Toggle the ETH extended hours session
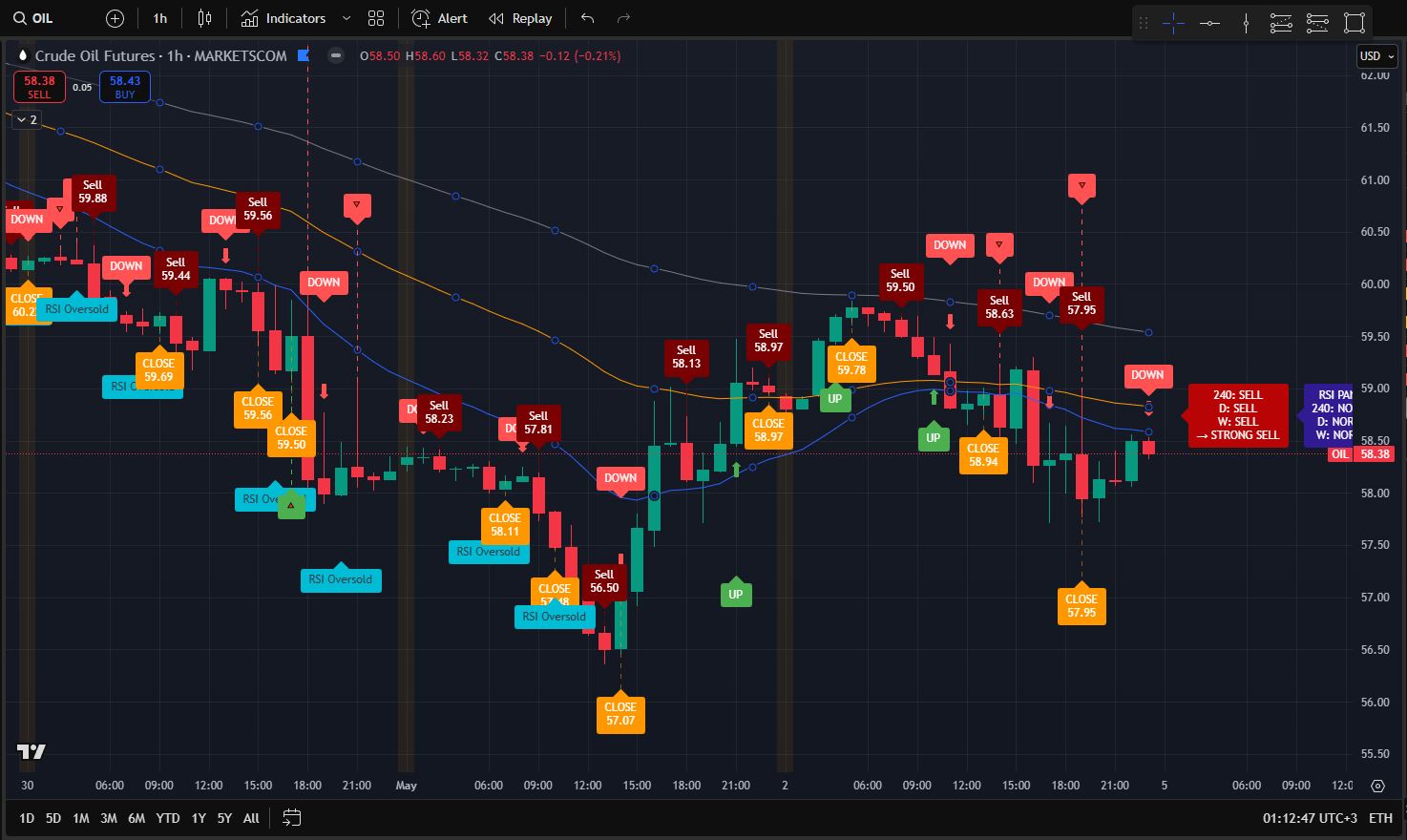 (x=1380, y=818)
